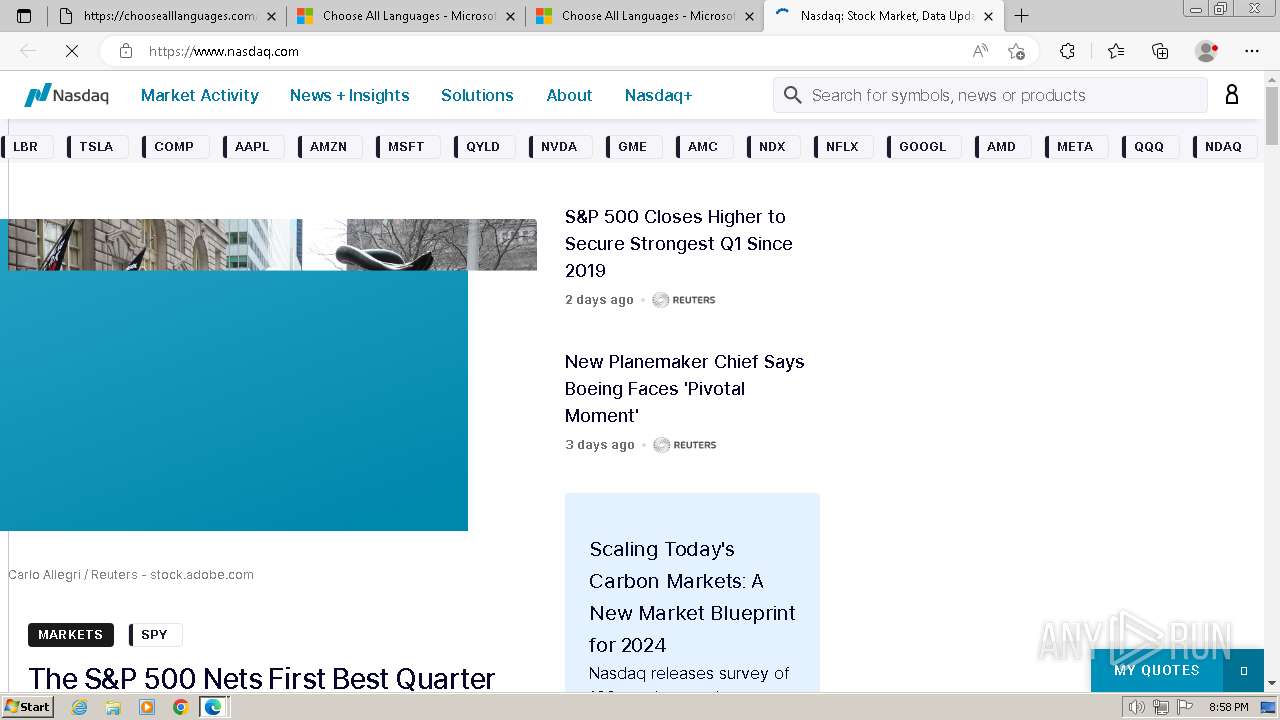Select NDAQ ticker chip

pyautogui.click(x=1224, y=146)
